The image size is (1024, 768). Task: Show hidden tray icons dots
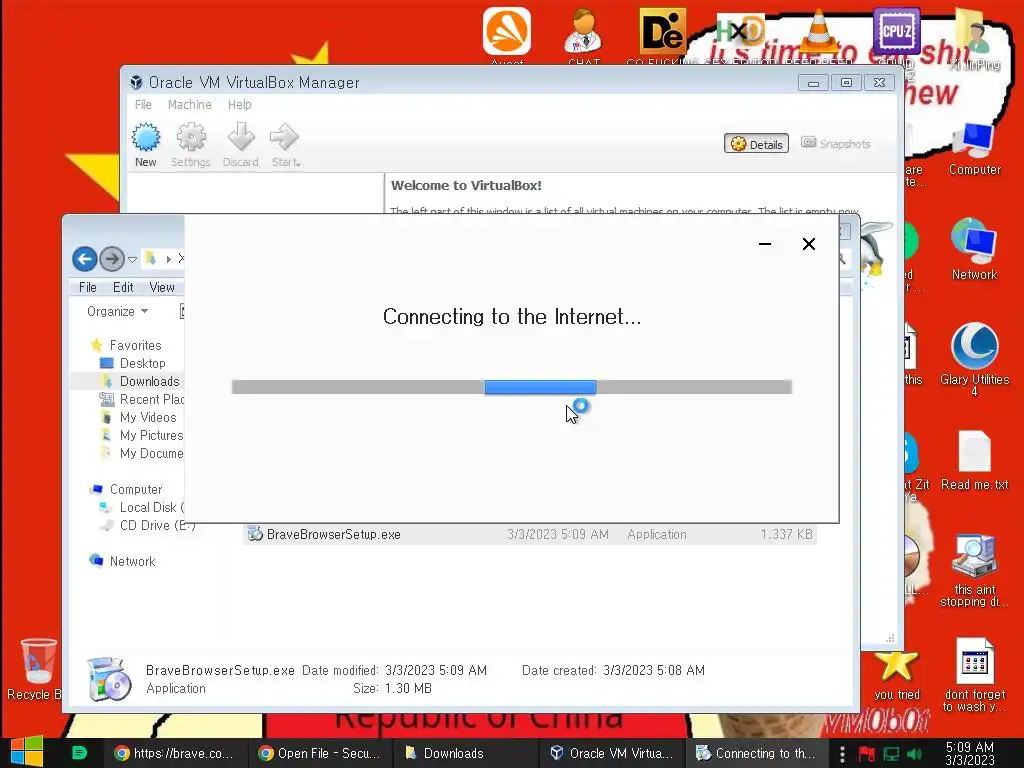click(x=842, y=754)
